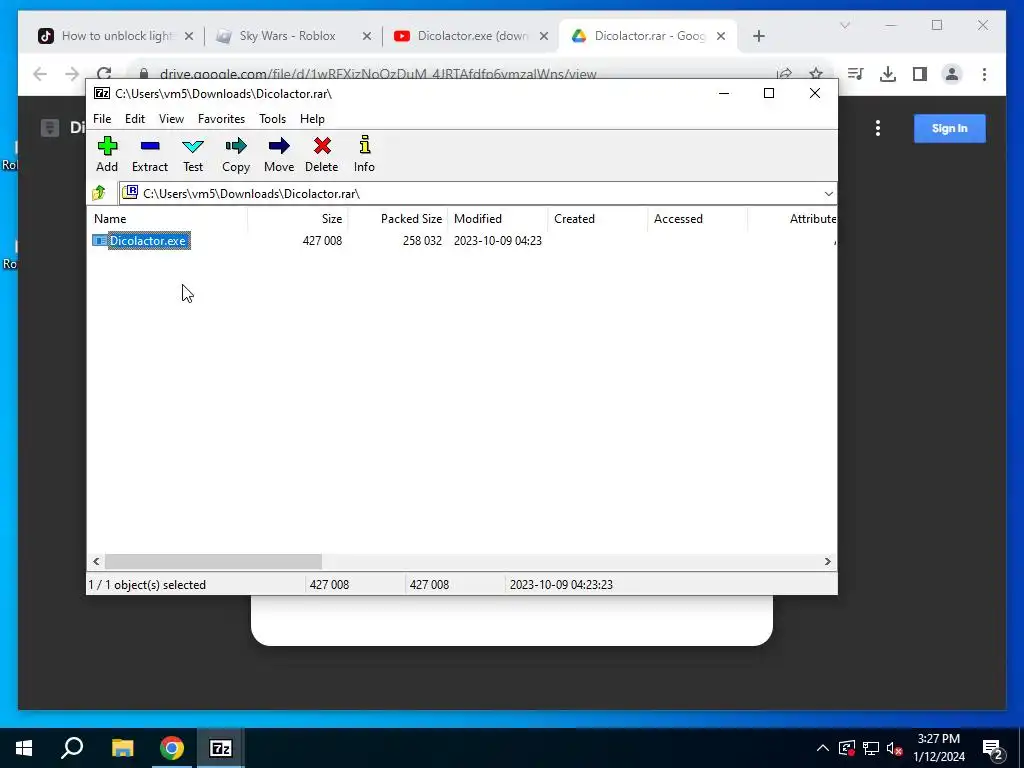This screenshot has width=1024, height=768.
Task: Click the scroll right arrow of the file list
Action: point(828,562)
